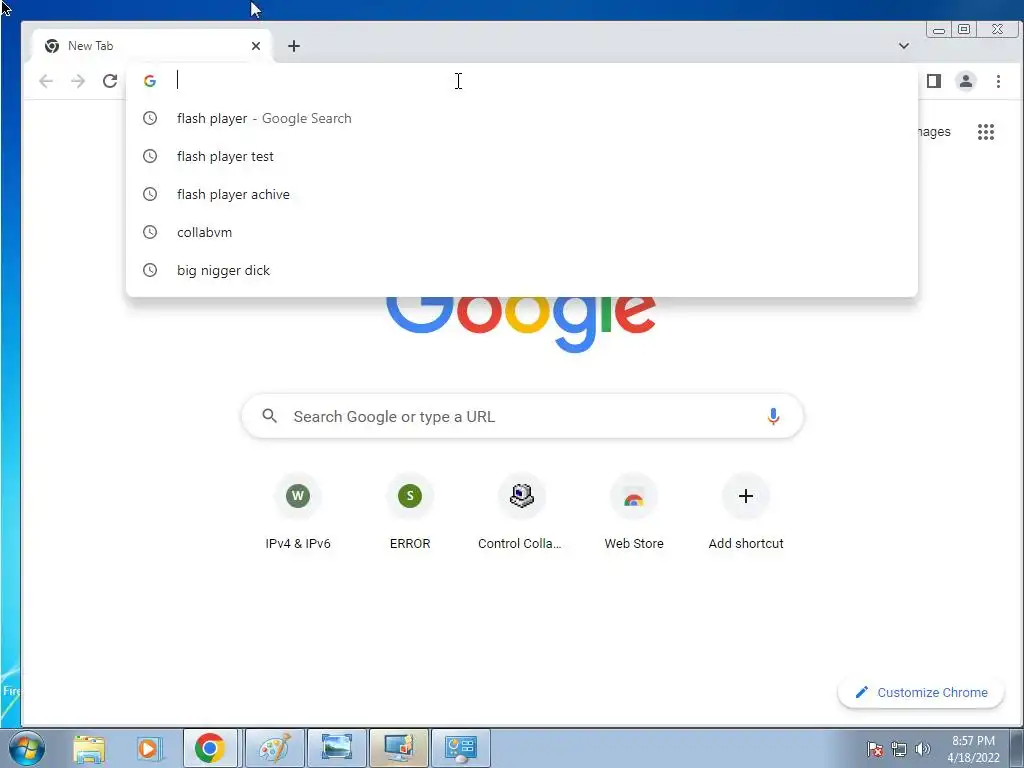Open the Action Center flag in tray
This screenshot has width=1024, height=768.
coord(875,749)
